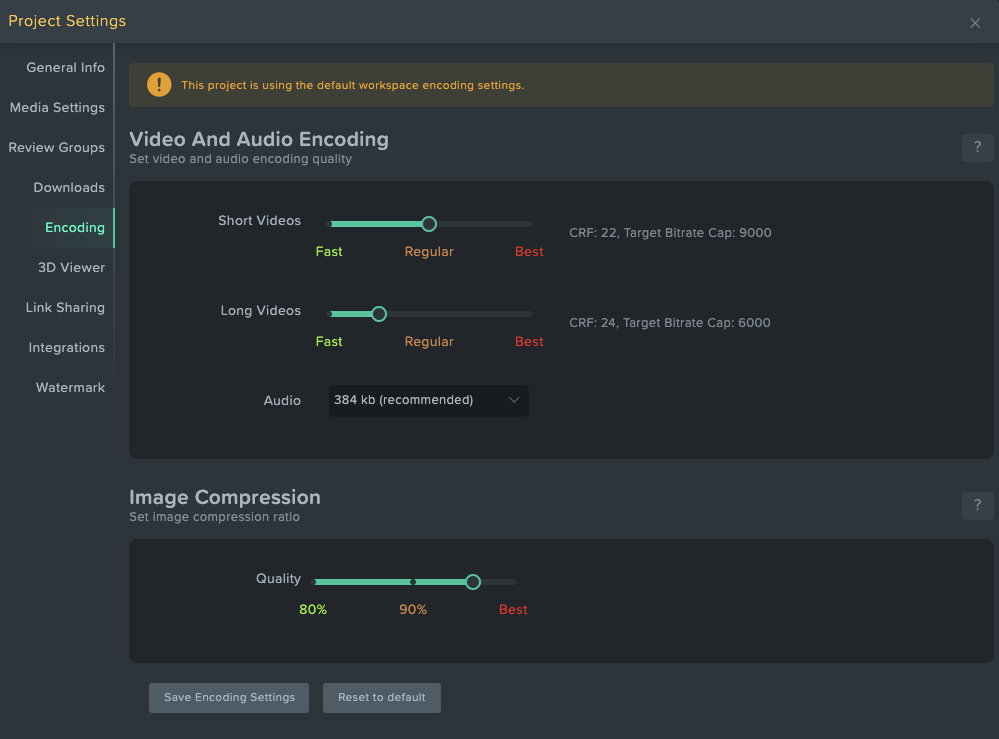Open the General Info settings tab
This screenshot has width=999, height=739.
[x=65, y=68]
